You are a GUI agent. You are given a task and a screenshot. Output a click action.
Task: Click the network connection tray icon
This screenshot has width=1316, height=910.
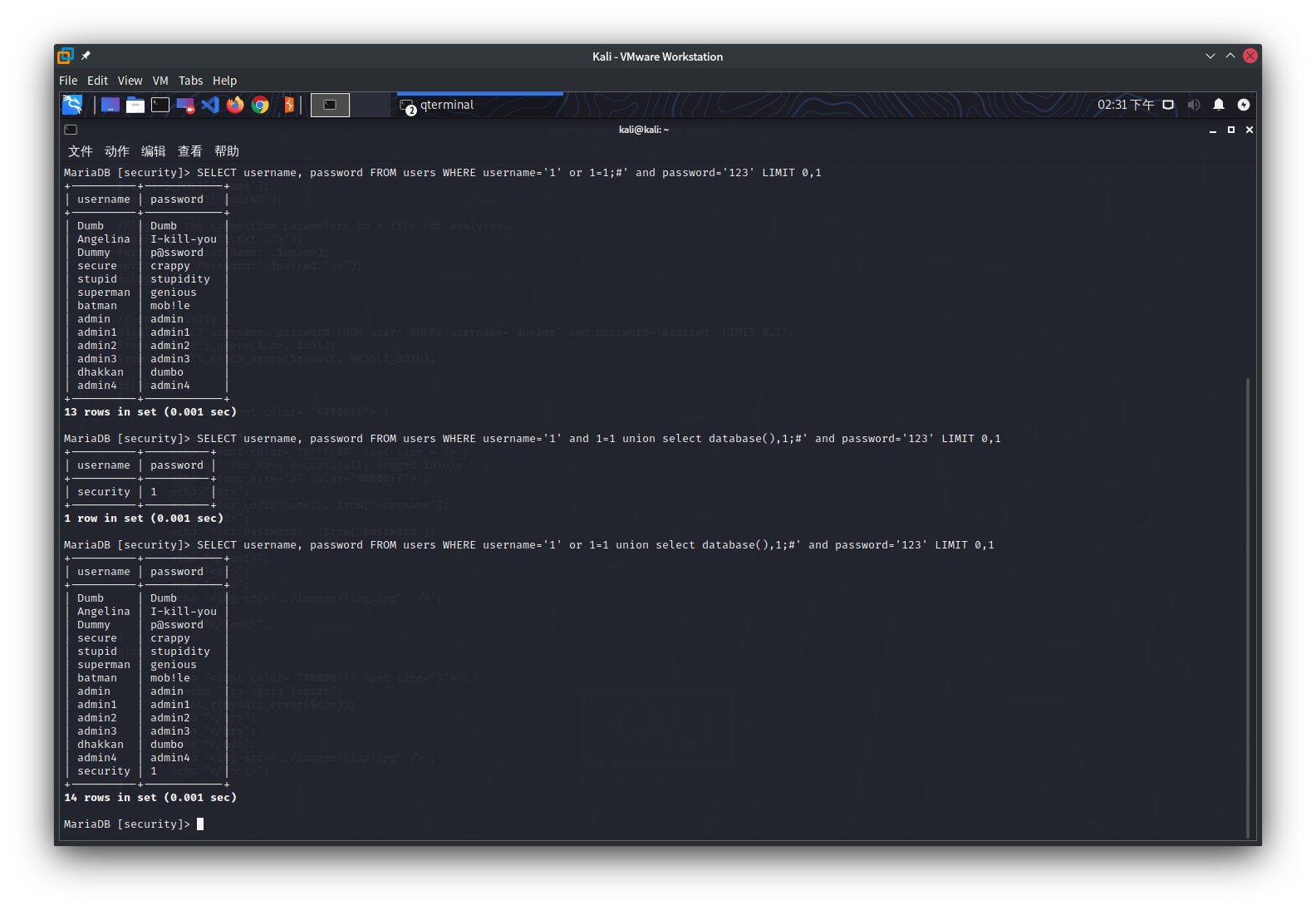pyautogui.click(x=1168, y=105)
